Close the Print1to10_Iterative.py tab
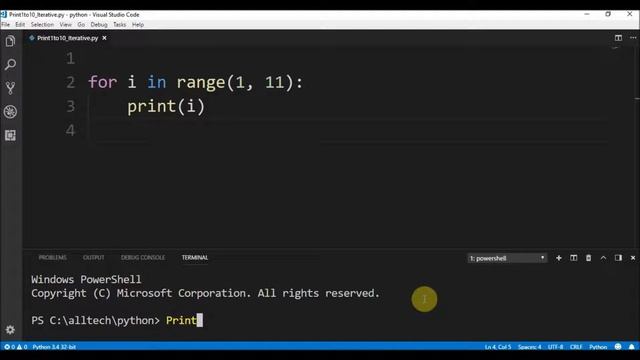This screenshot has width=640, height=360. 104,38
